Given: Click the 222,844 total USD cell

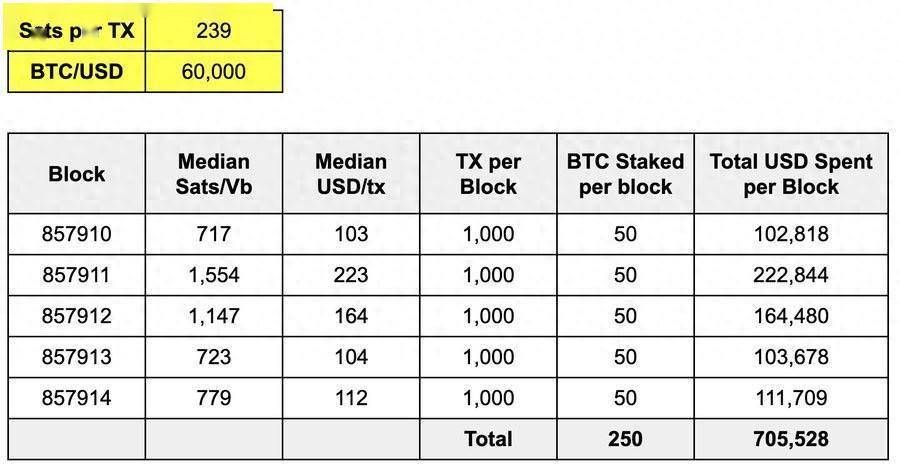Looking at the screenshot, I should click(x=791, y=276).
